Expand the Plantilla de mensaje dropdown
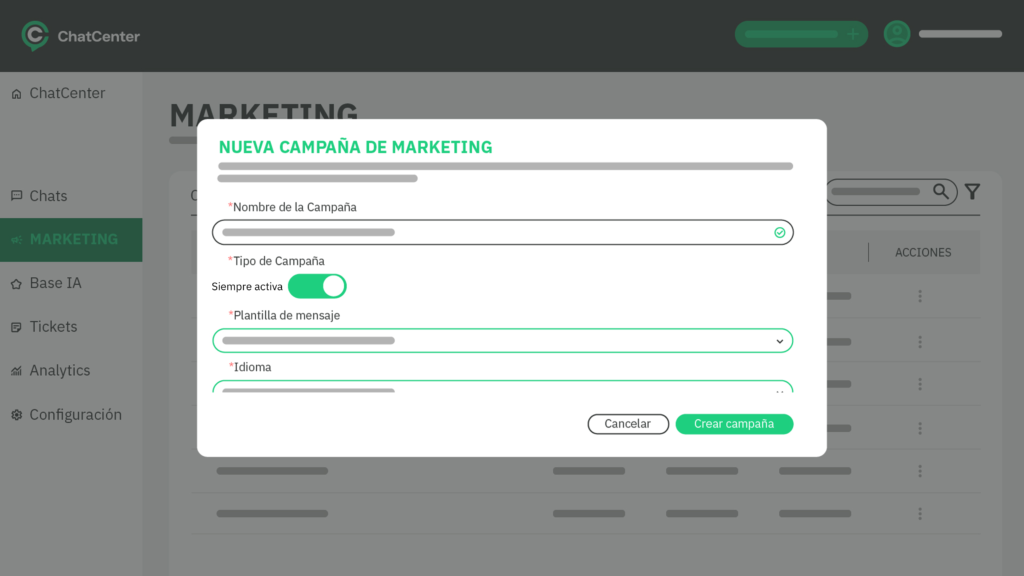 [780, 341]
